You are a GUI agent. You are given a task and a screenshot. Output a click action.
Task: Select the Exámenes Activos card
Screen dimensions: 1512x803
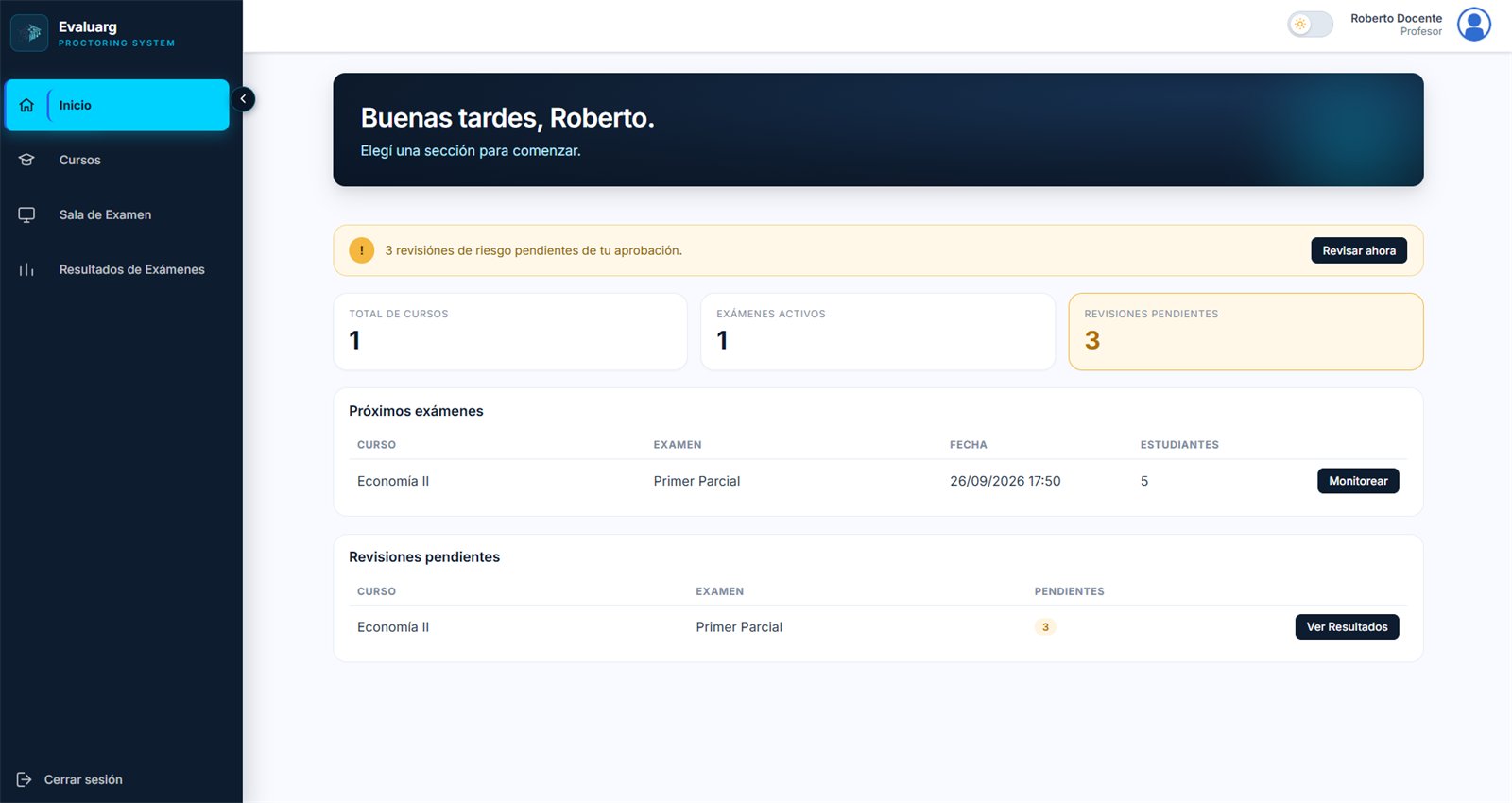[x=878, y=332]
